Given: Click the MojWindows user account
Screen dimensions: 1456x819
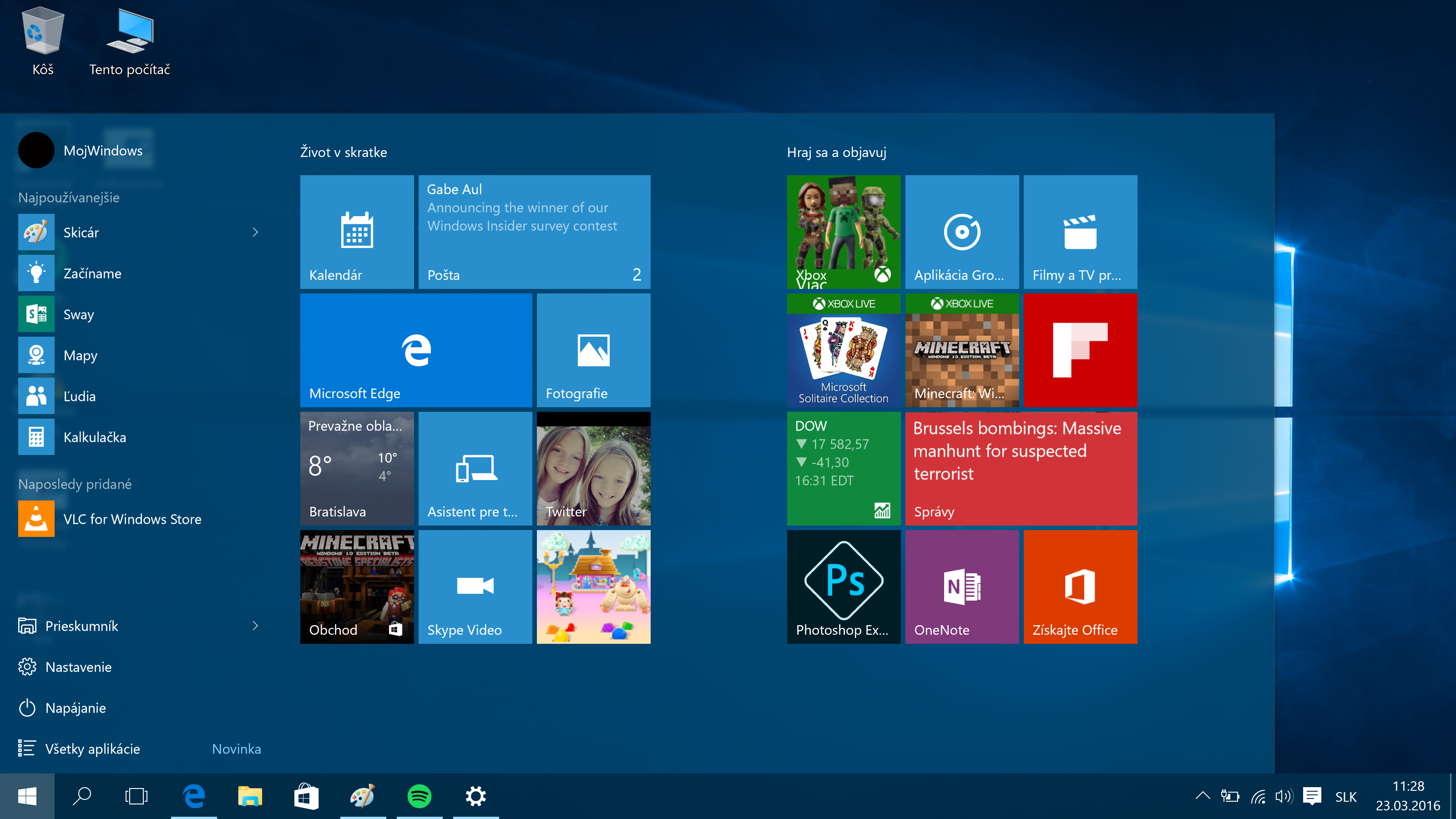Looking at the screenshot, I should point(80,150).
